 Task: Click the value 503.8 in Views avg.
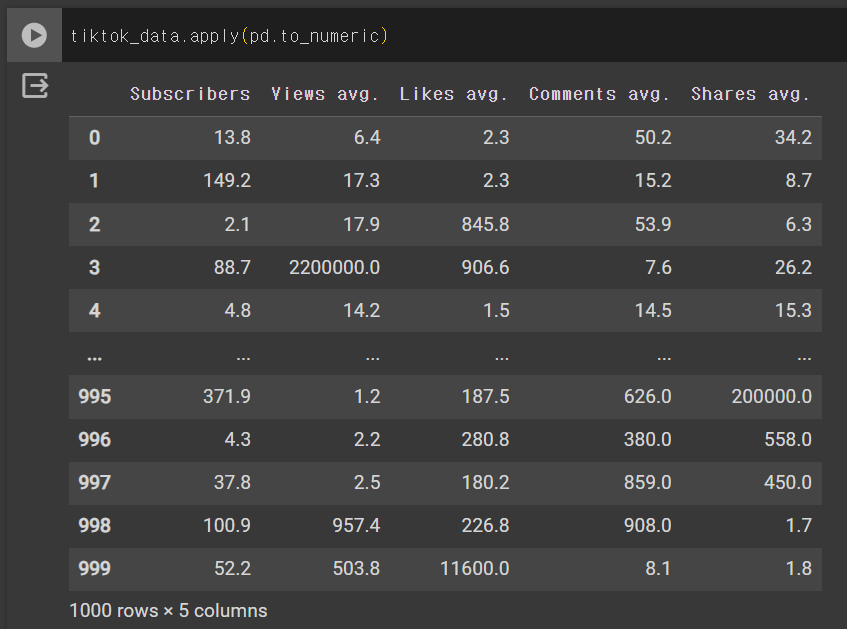click(x=356, y=568)
